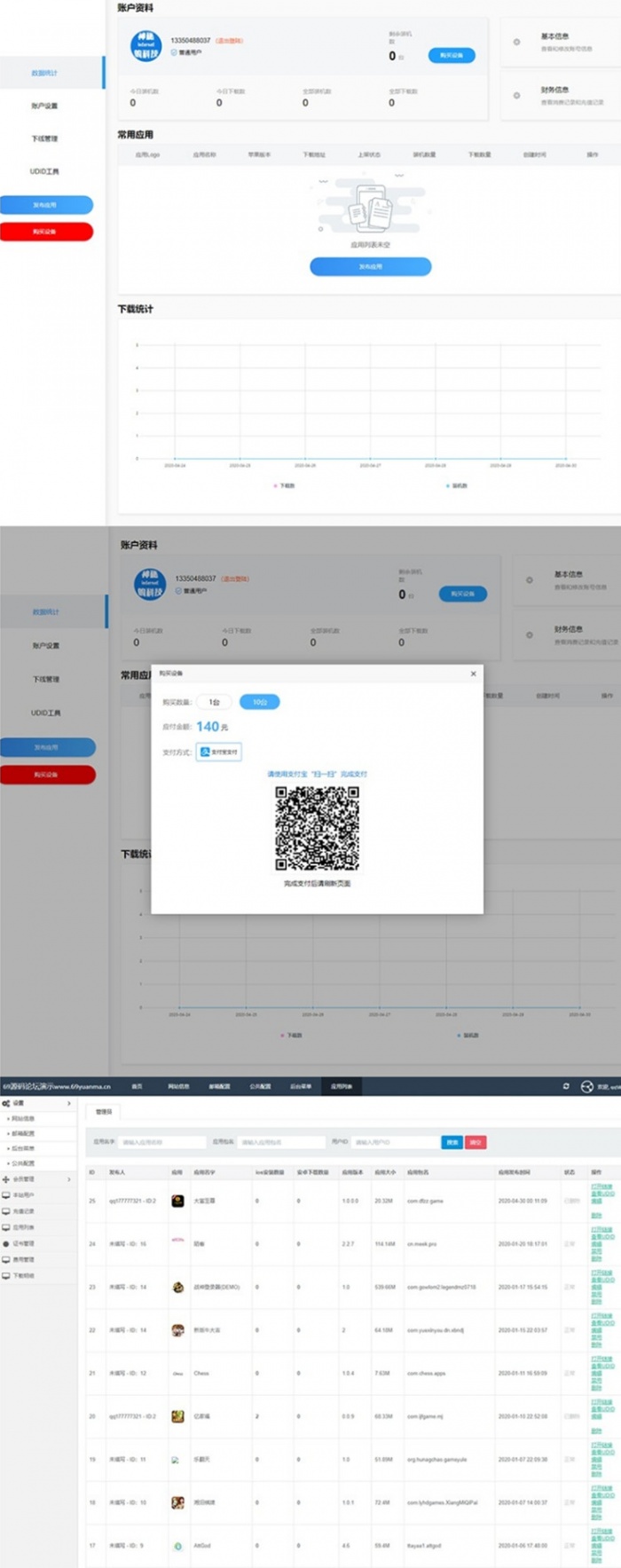Click blue 发布应用 sidebar button on undimmed page

tap(46, 205)
